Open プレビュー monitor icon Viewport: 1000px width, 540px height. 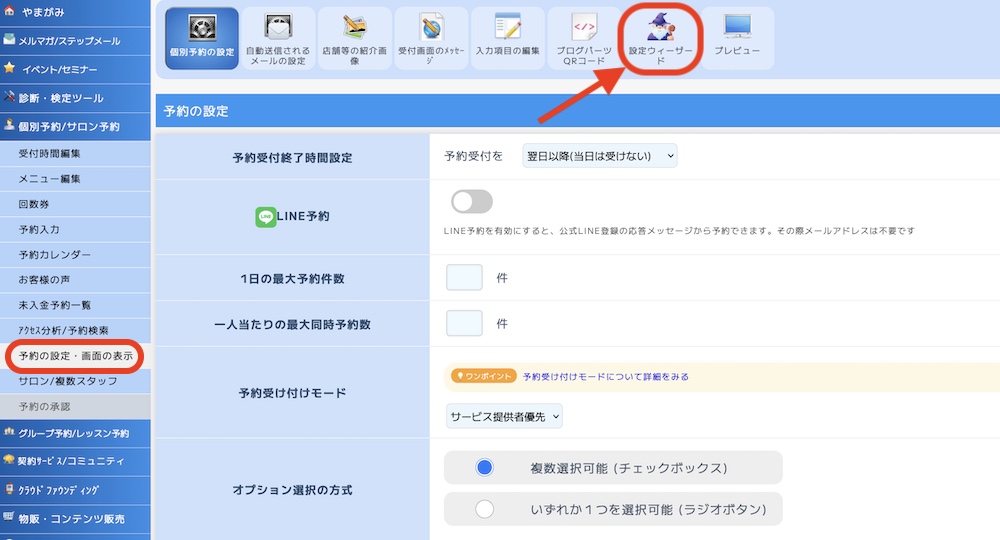point(737,36)
